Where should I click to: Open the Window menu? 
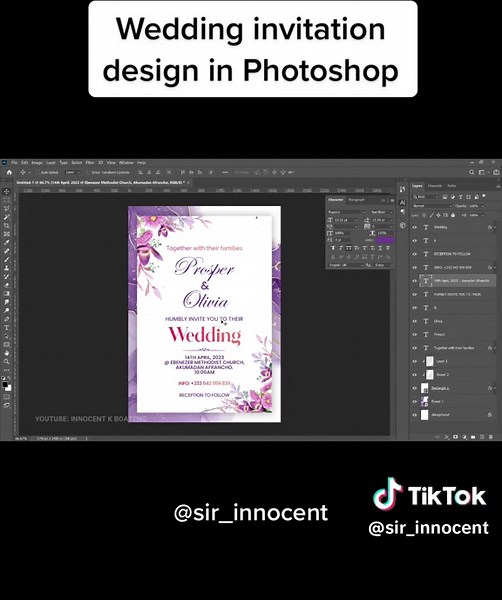(x=126, y=163)
